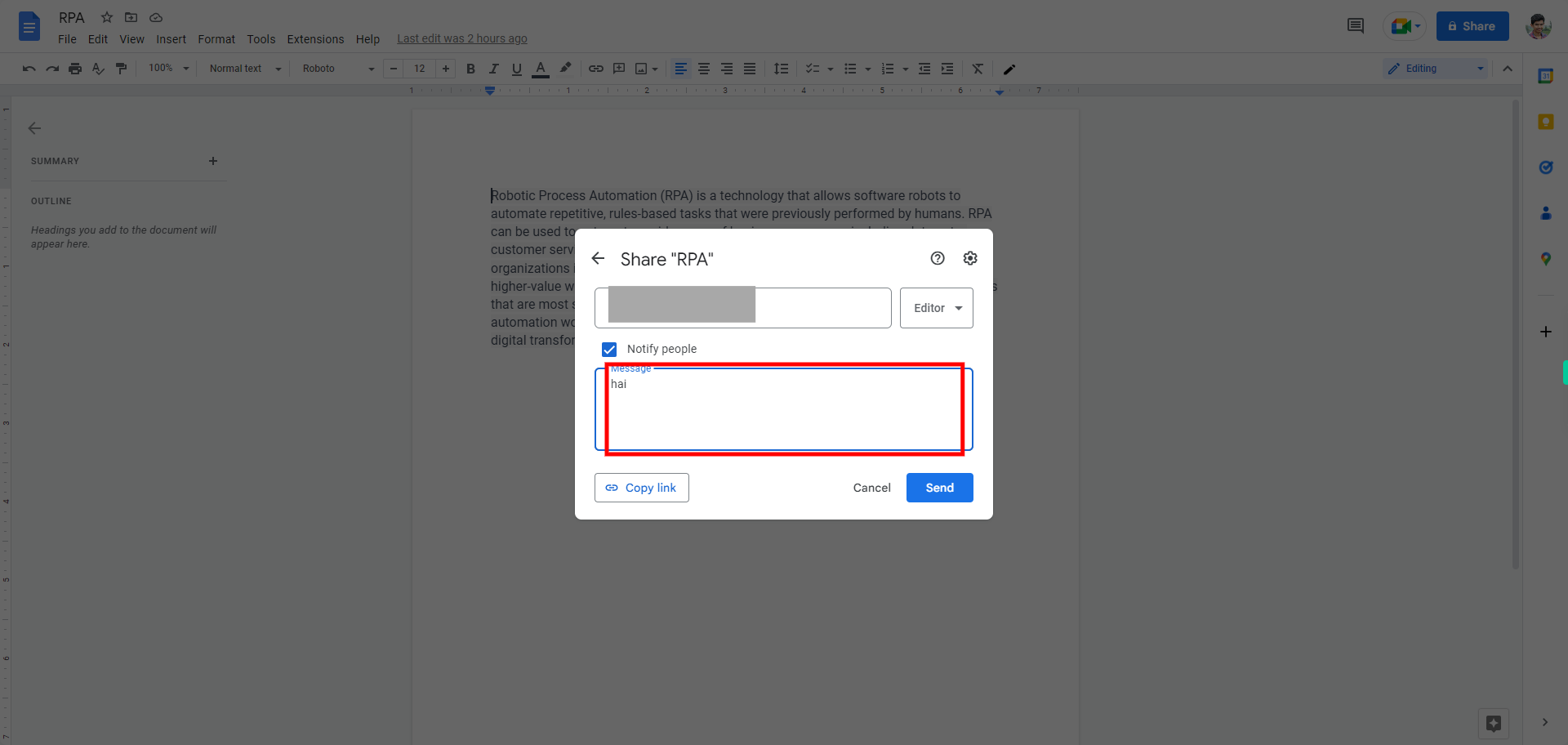Open share settings gear icon
The image size is (1568, 745).
(x=970, y=258)
